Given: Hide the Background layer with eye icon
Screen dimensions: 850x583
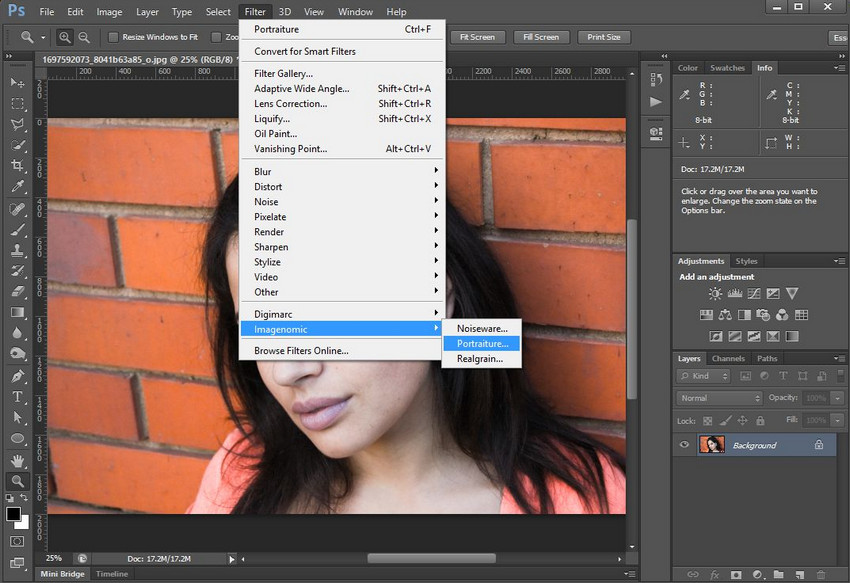Looking at the screenshot, I should [684, 445].
